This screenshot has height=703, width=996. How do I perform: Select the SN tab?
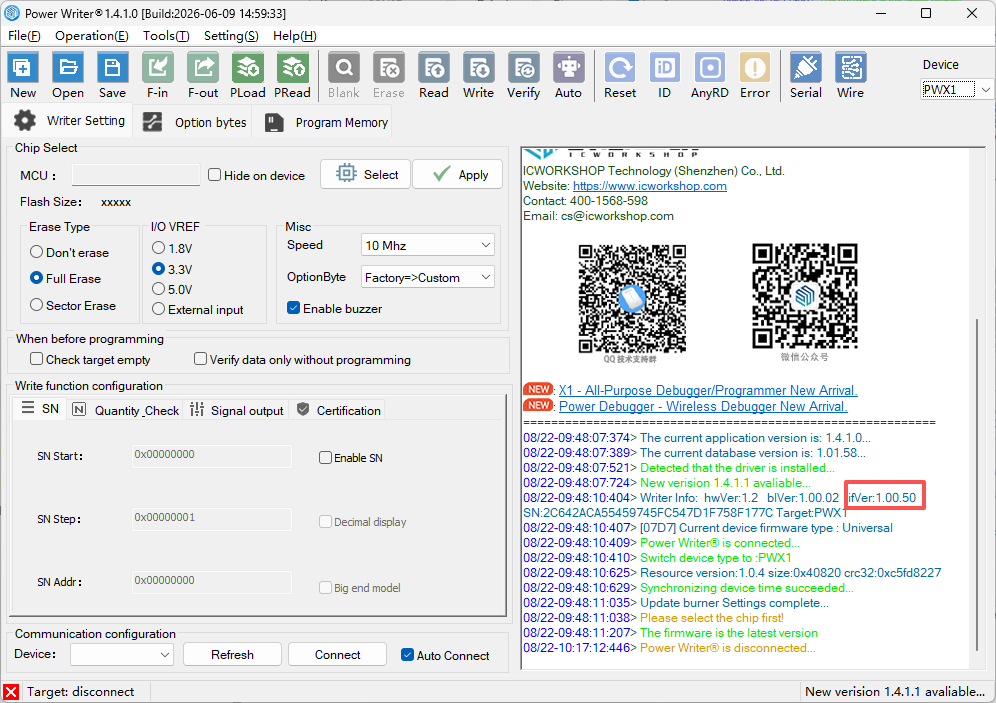click(39, 408)
